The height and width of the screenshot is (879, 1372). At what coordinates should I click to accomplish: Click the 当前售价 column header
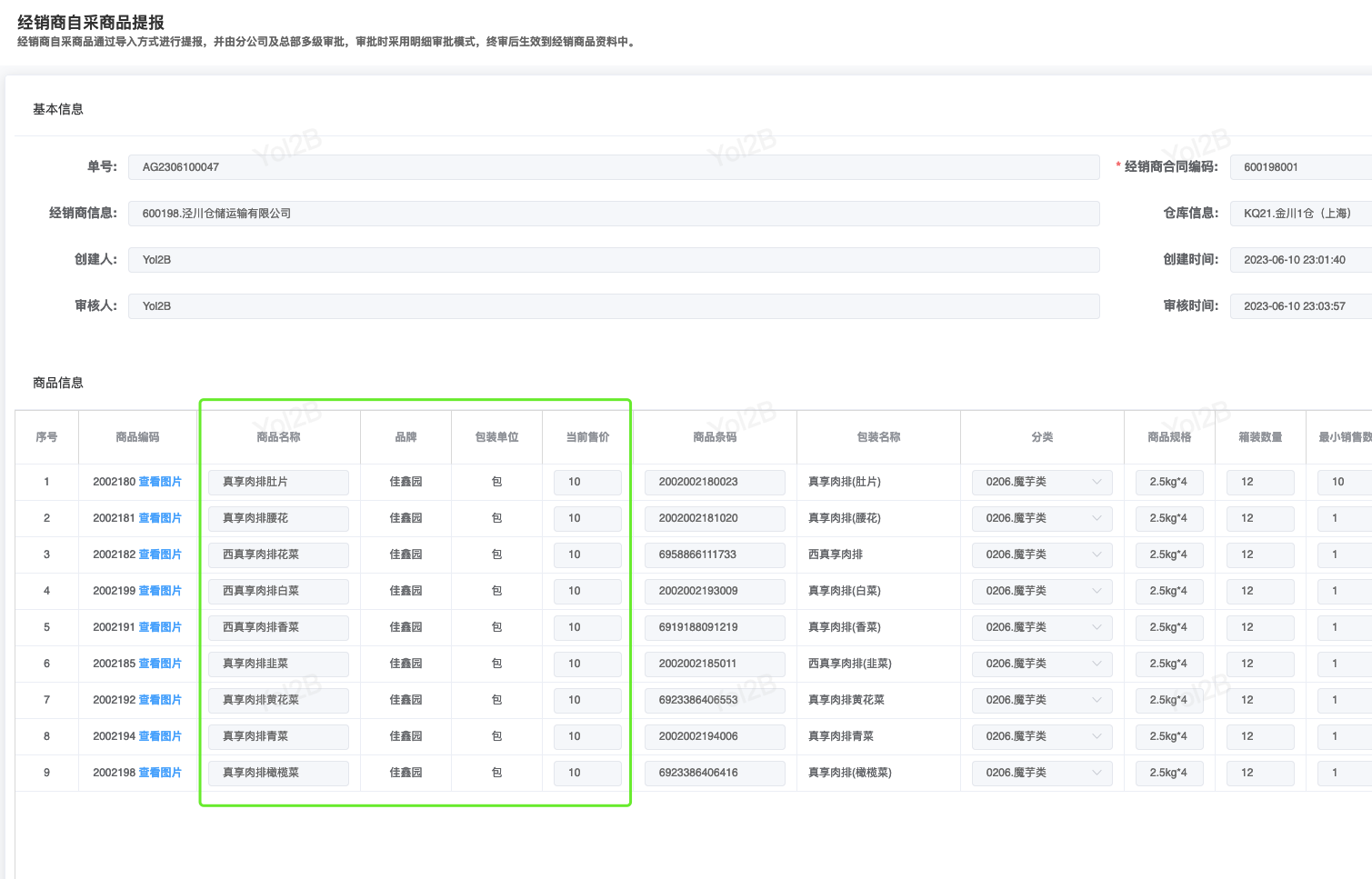tap(587, 437)
